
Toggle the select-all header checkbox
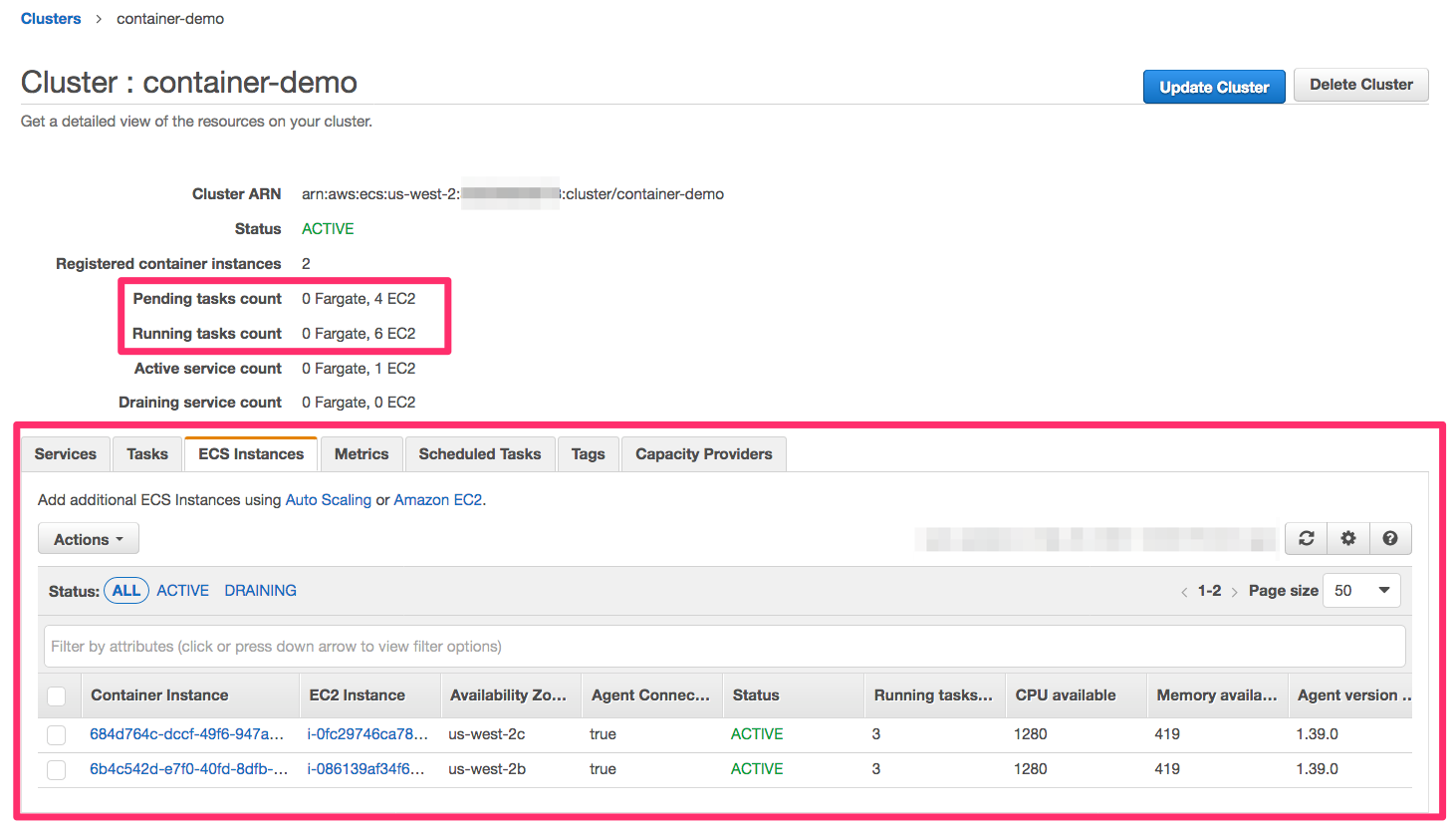[x=57, y=695]
